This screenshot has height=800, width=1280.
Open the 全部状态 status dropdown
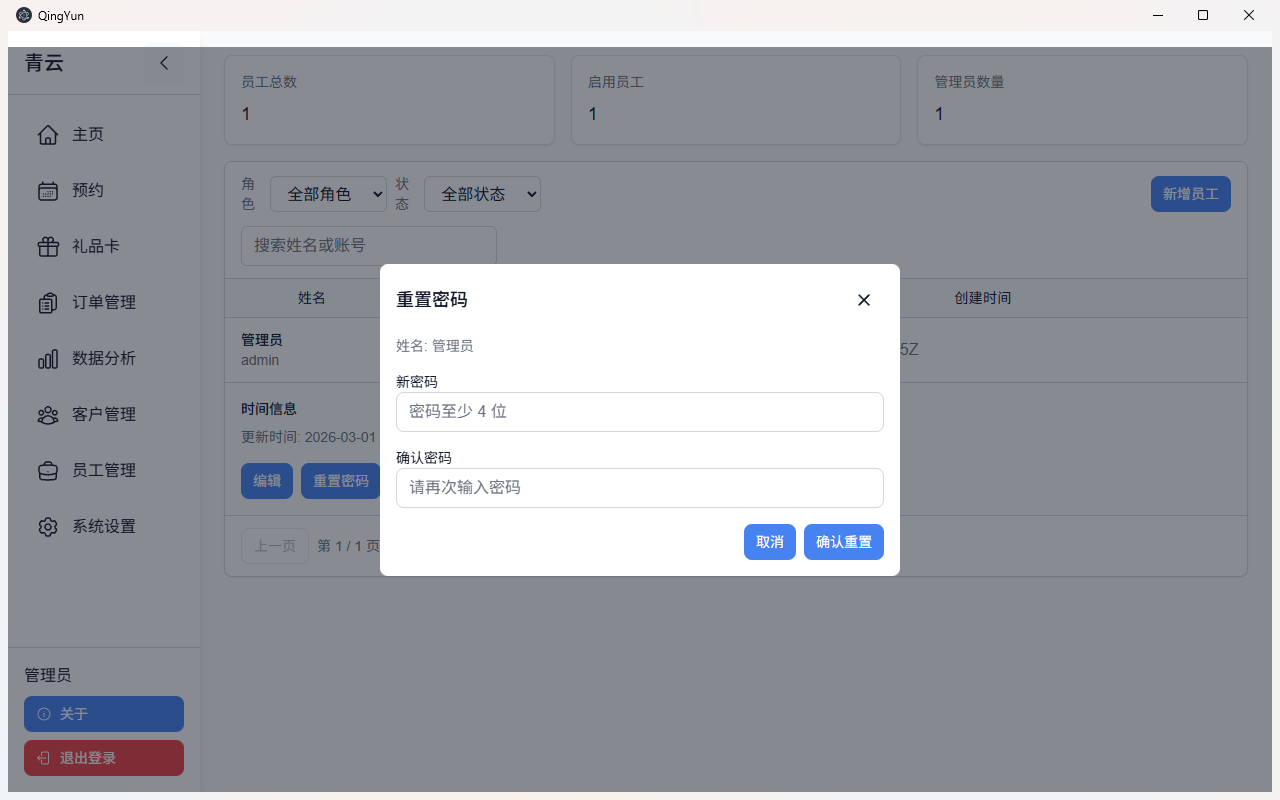click(482, 194)
